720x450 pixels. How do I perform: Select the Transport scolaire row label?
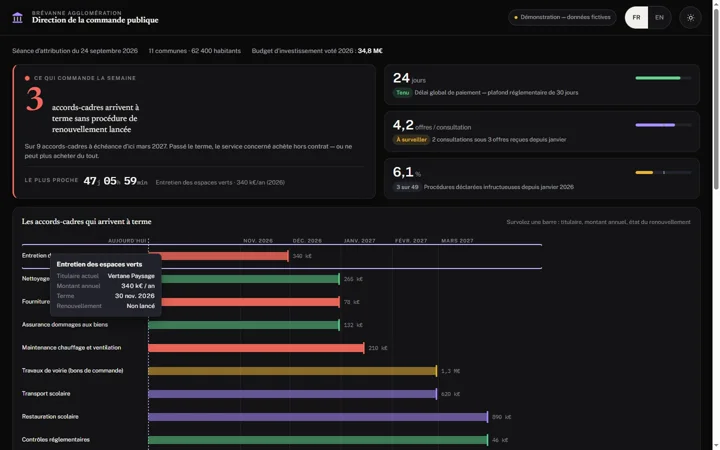(46, 394)
